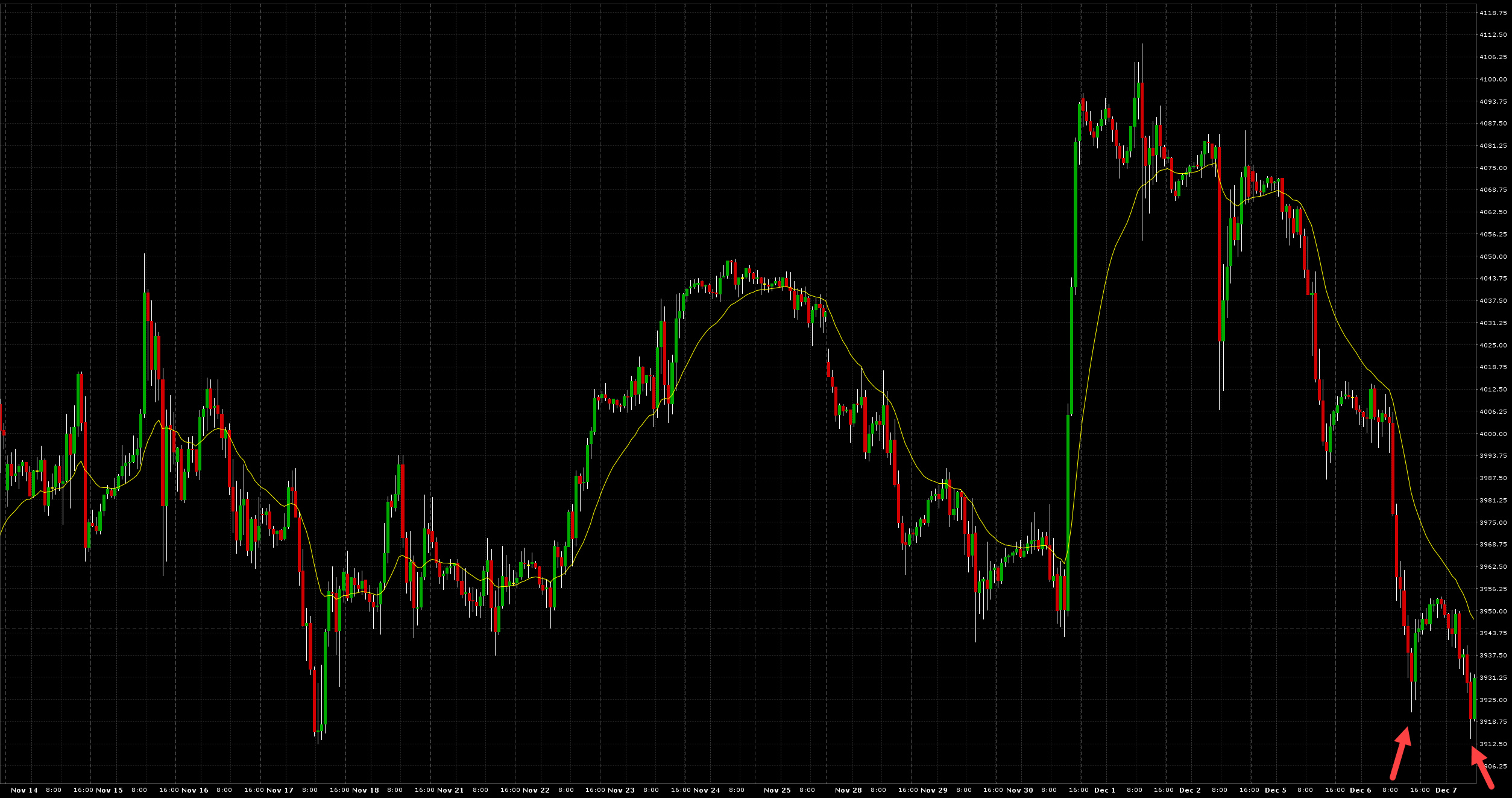Click the Dec 7 date label
Screen dimensions: 1512x798
coord(1446,790)
